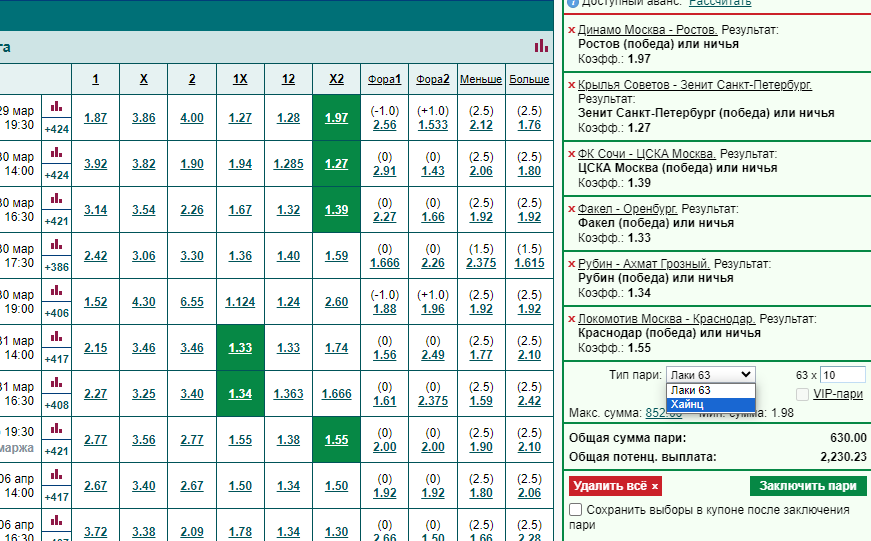This screenshot has width=871, height=541.
Task: Open the Динамо Москва - Ростов match link
Action: pyautogui.click(x=648, y=30)
